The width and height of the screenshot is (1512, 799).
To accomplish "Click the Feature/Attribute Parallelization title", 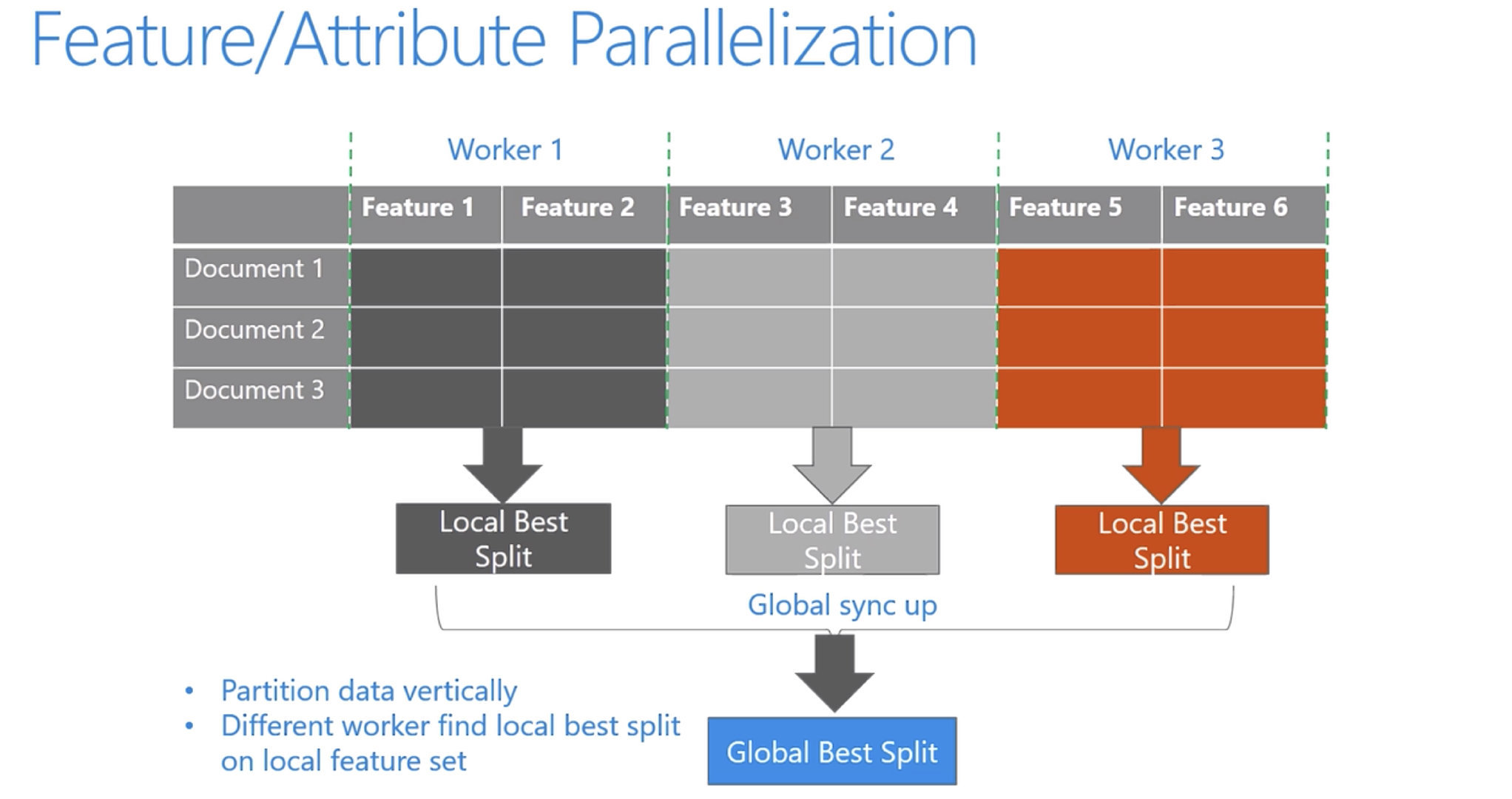I will coord(504,40).
